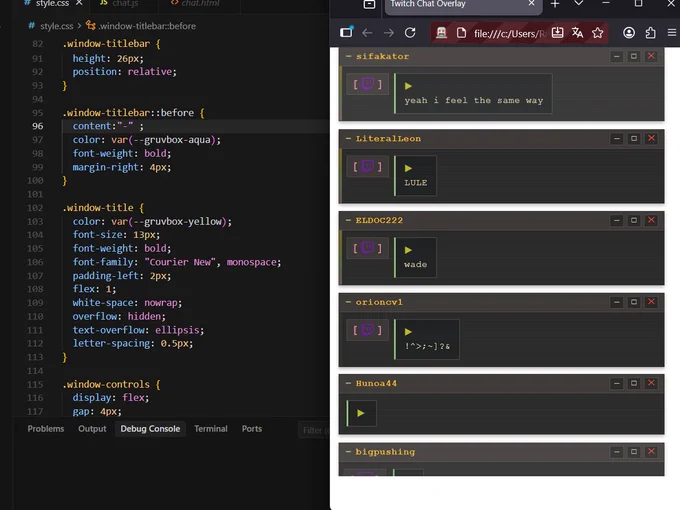
Task: Click line number 102 in the gutter
Action: pos(35,208)
